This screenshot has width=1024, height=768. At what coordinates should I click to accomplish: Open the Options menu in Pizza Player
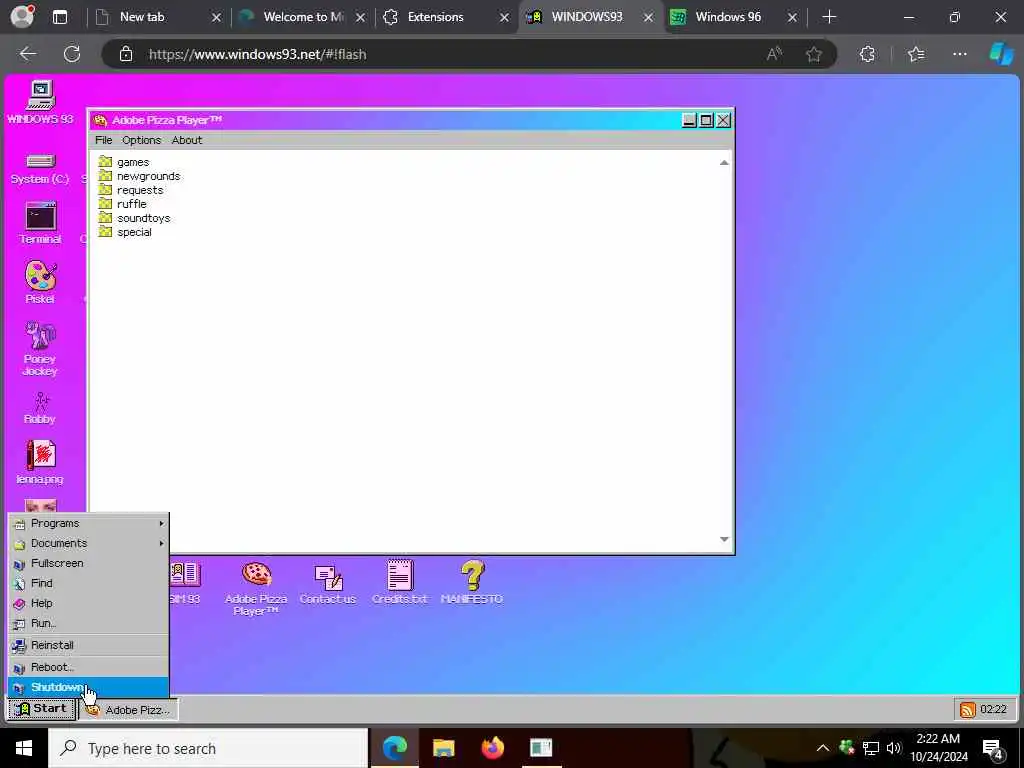(x=141, y=140)
